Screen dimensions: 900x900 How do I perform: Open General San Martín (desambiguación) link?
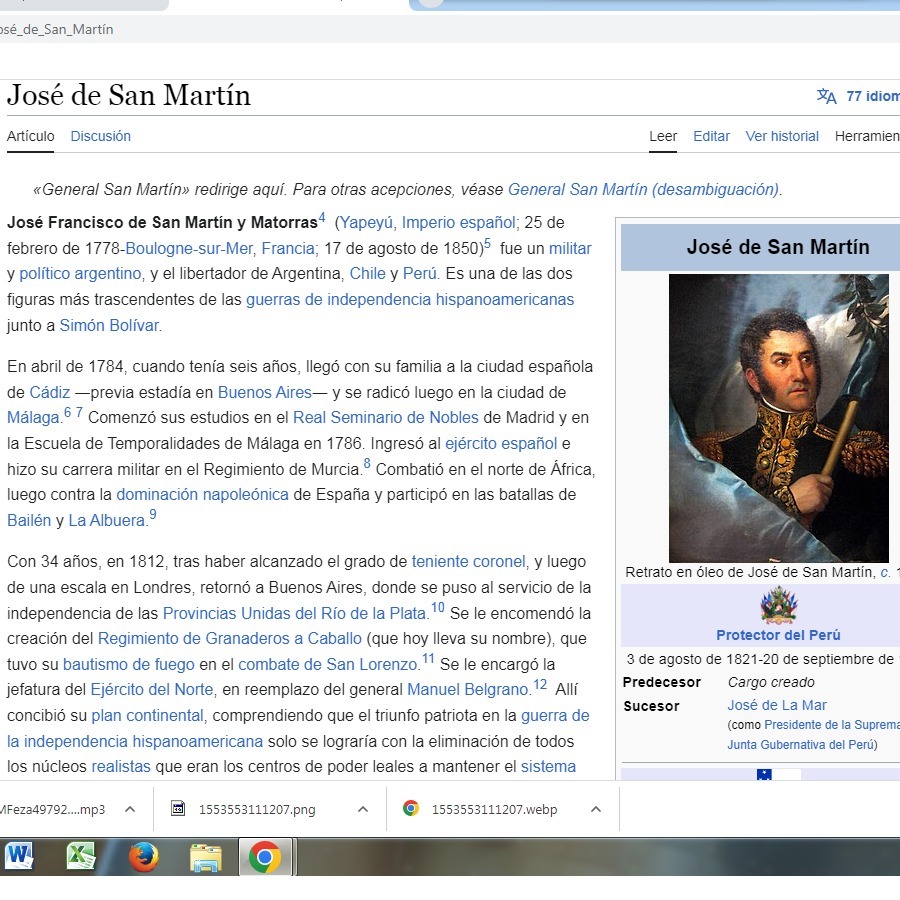coord(643,189)
